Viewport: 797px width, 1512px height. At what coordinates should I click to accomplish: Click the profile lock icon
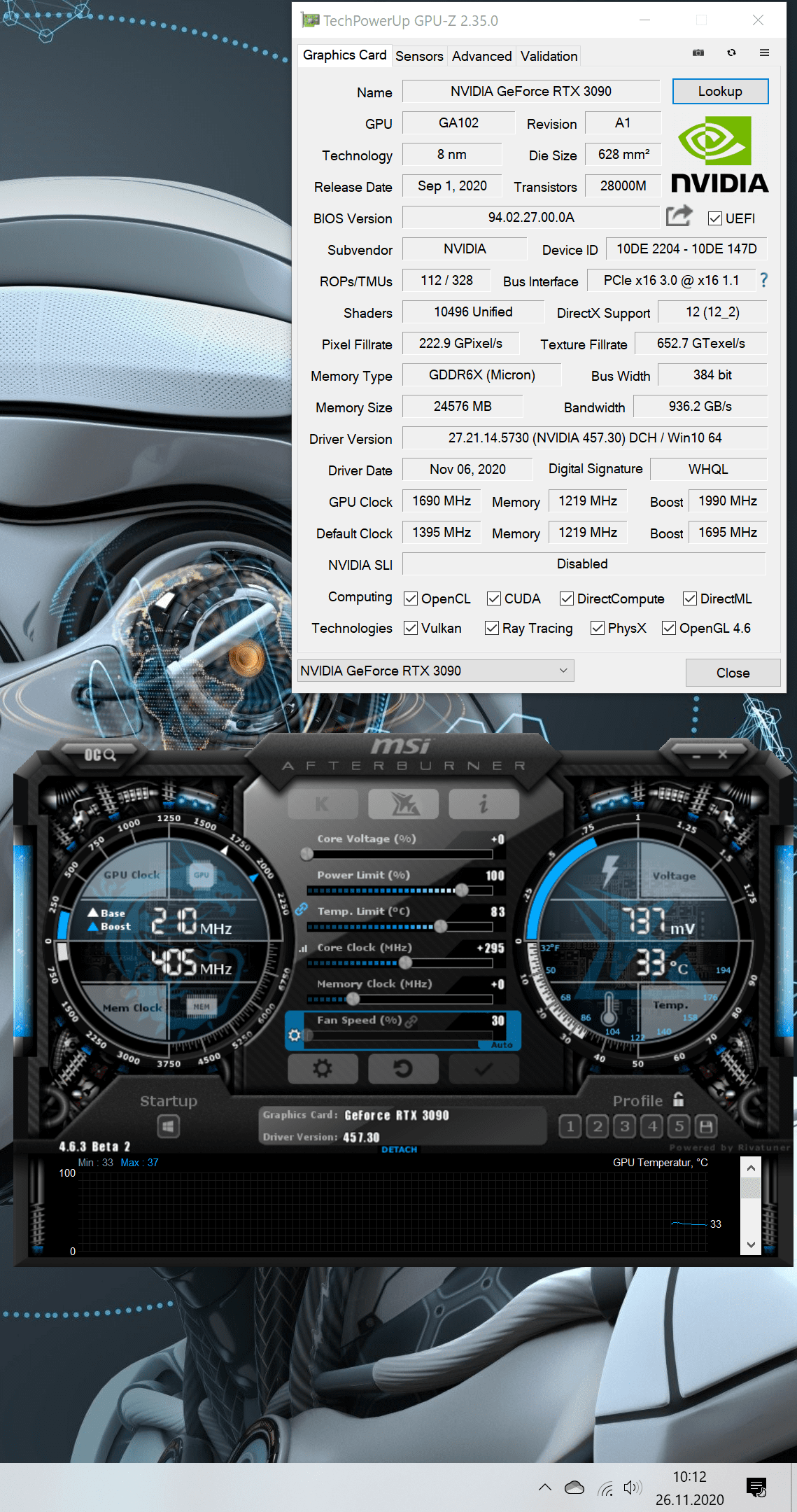pos(678,1099)
